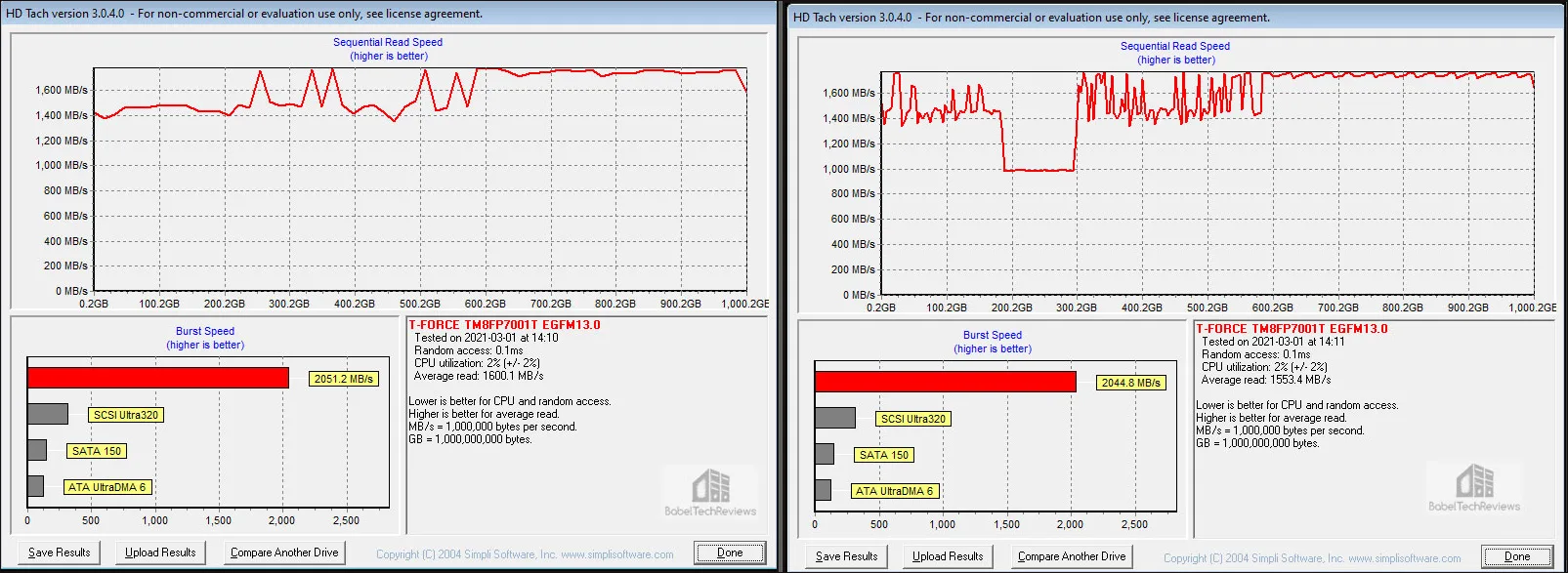Click ATA UltraDMA 6 label in left window

click(107, 487)
